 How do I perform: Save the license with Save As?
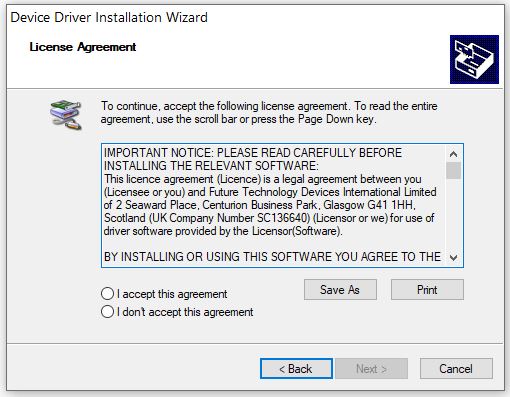tap(340, 290)
